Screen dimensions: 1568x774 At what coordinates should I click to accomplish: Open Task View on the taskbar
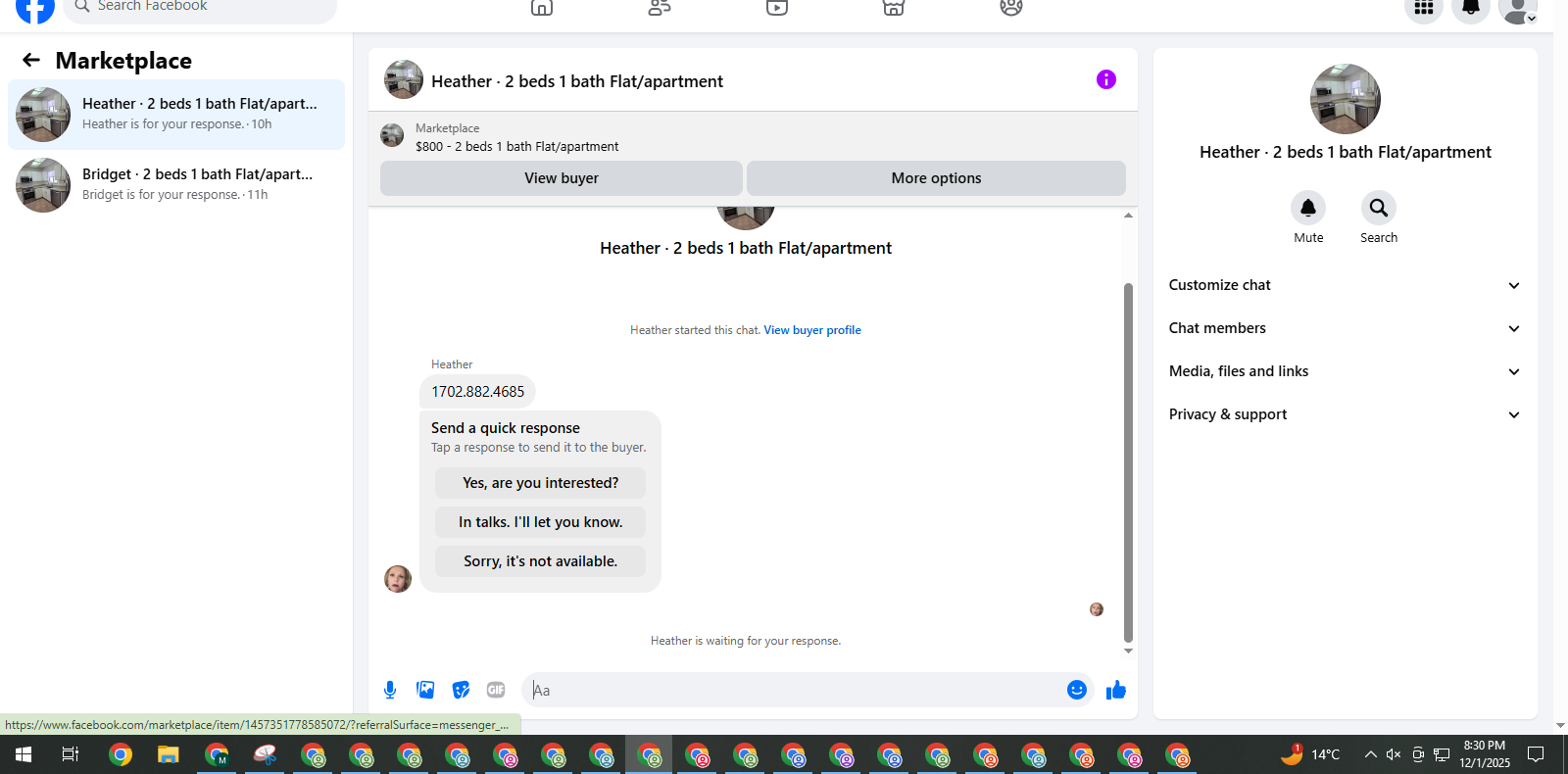pyautogui.click(x=71, y=754)
